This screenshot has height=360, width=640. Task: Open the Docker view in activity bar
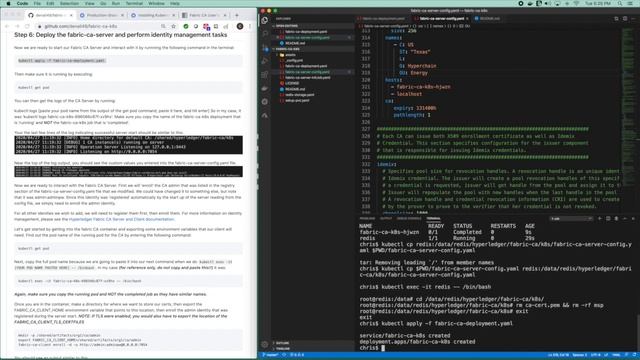tap(264, 88)
